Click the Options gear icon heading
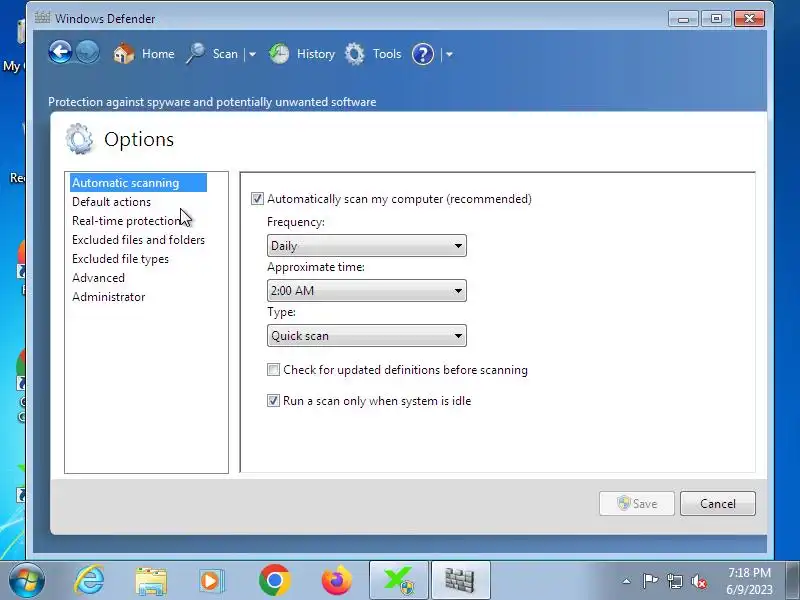Screen dimensions: 800x600 (x=79, y=139)
